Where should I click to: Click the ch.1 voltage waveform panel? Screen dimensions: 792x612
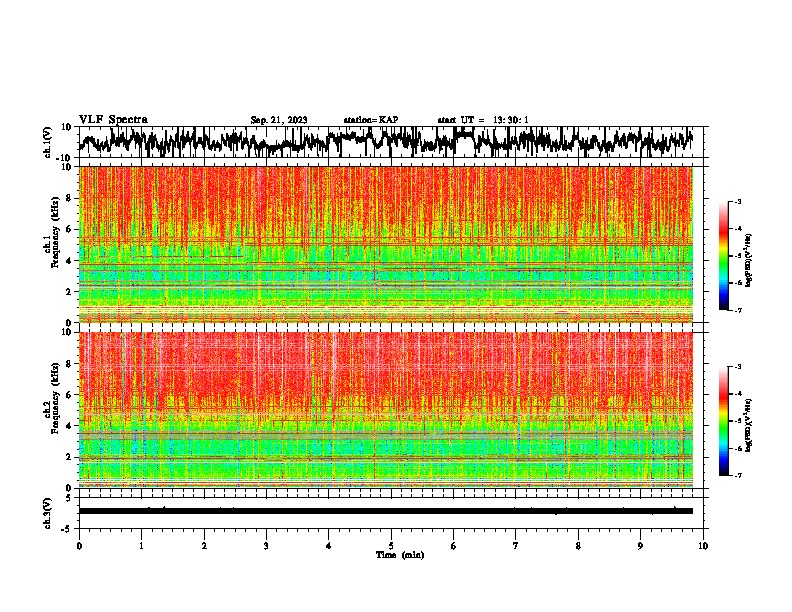coord(391,142)
